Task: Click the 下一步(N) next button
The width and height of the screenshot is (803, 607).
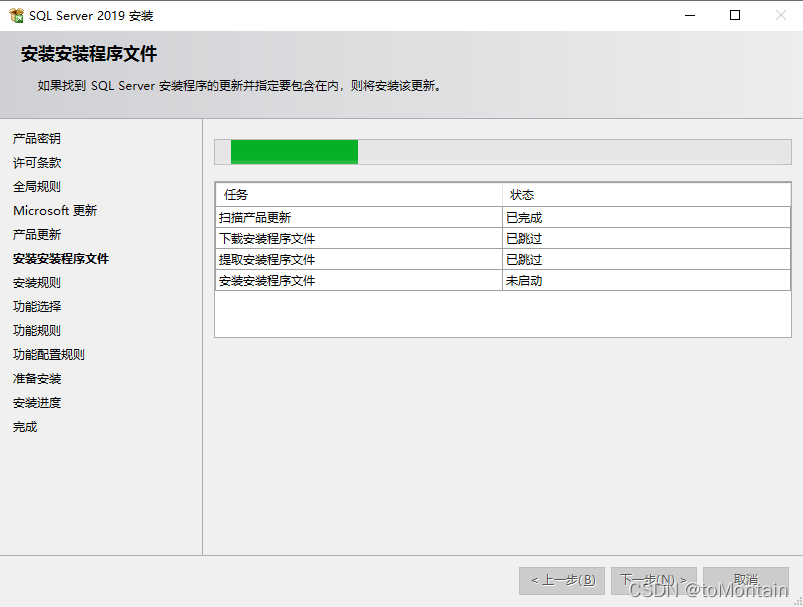Action: (x=654, y=580)
